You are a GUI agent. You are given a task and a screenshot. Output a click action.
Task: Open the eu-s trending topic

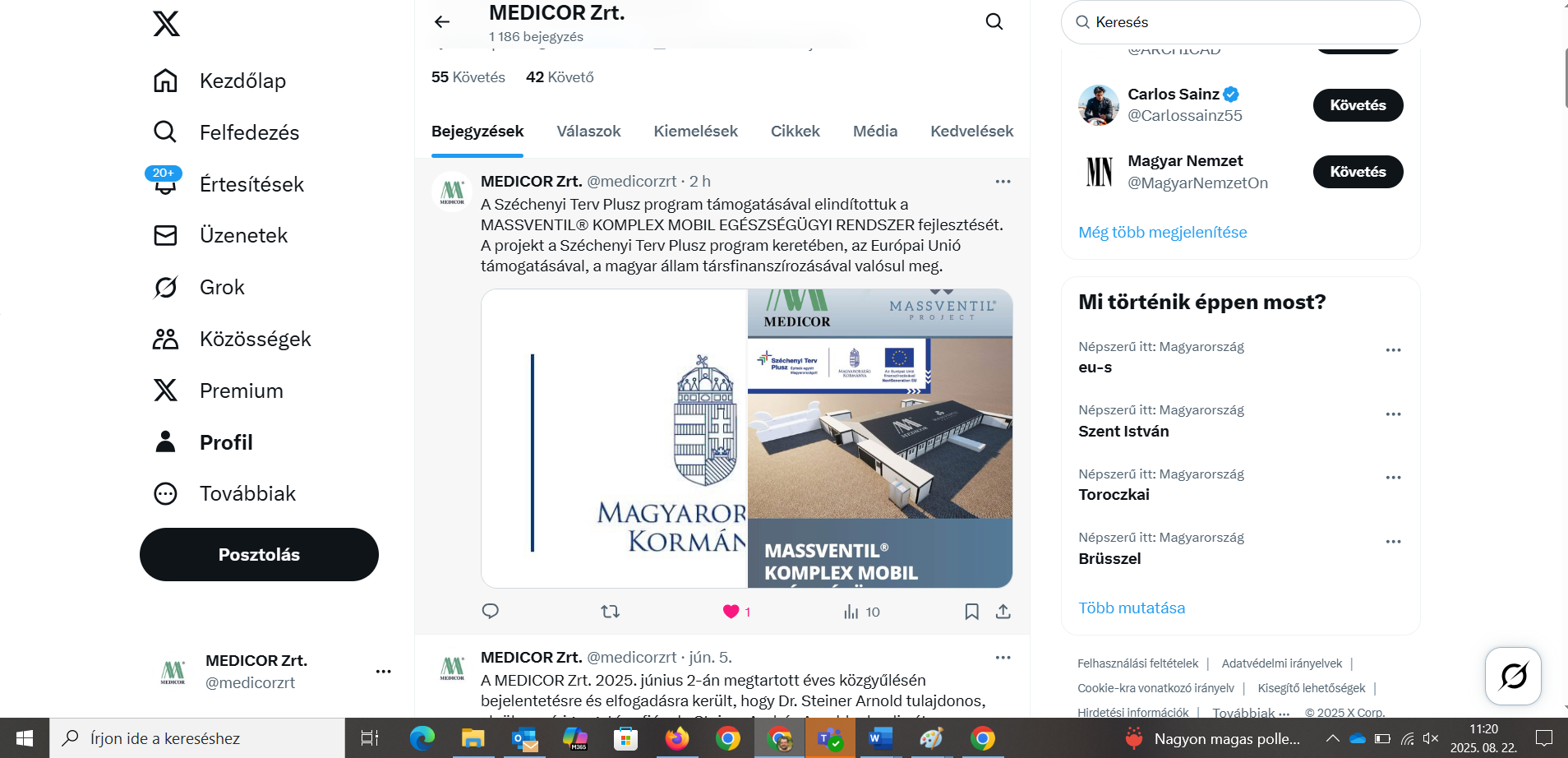tap(1095, 367)
